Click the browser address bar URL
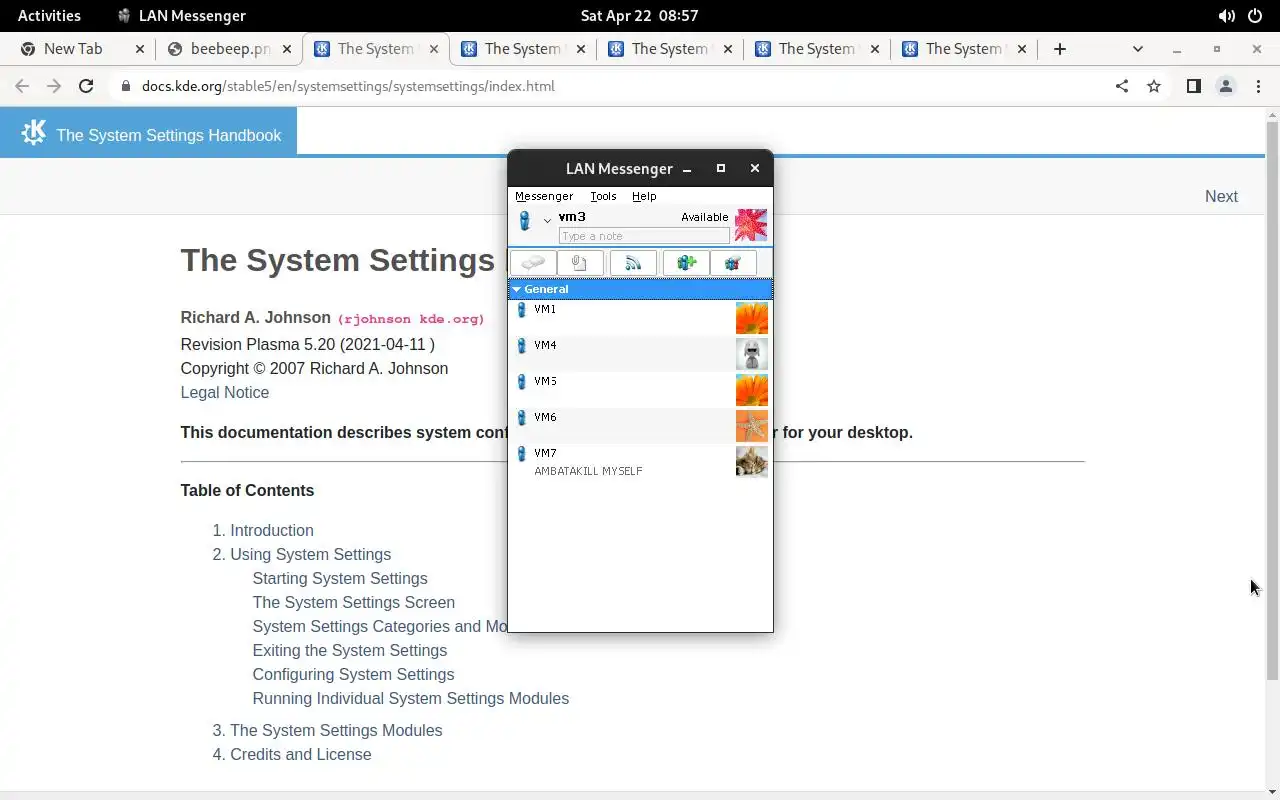Screen dimensions: 1280x800 tap(348, 86)
